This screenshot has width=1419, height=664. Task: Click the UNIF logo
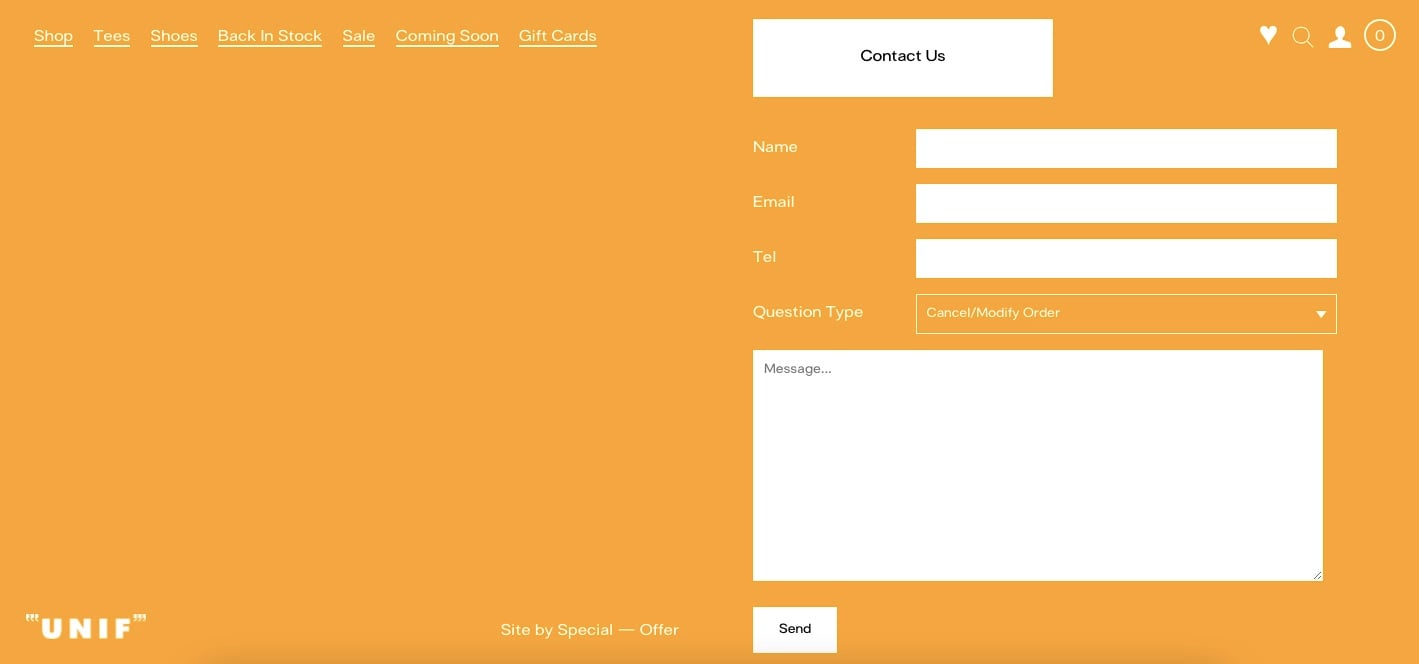coord(84,627)
